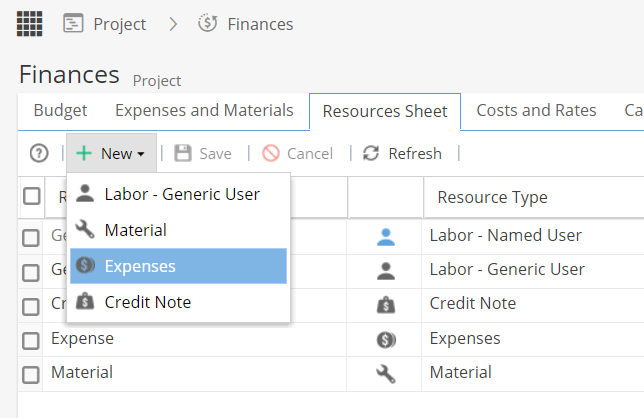Select the Resources Sheet tab
The image size is (644, 418).
click(385, 111)
